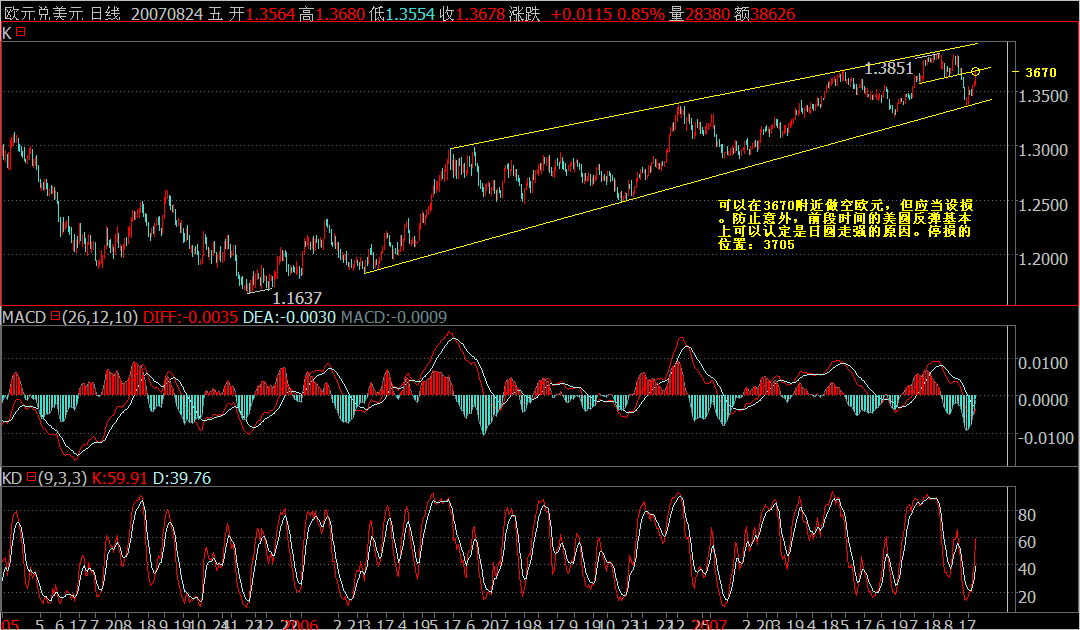Click the 0.0100 MACD axis label
The image size is (1080, 630).
(x=1045, y=362)
